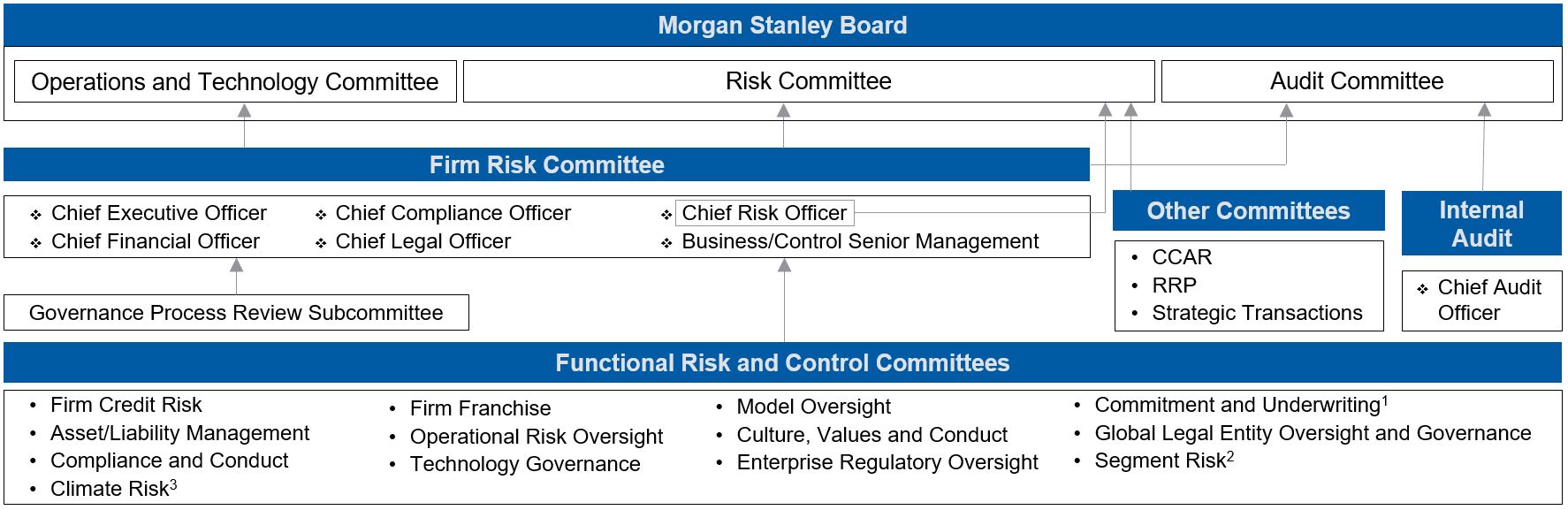Click the Governance Process Review Subcommittee box

click(236, 313)
